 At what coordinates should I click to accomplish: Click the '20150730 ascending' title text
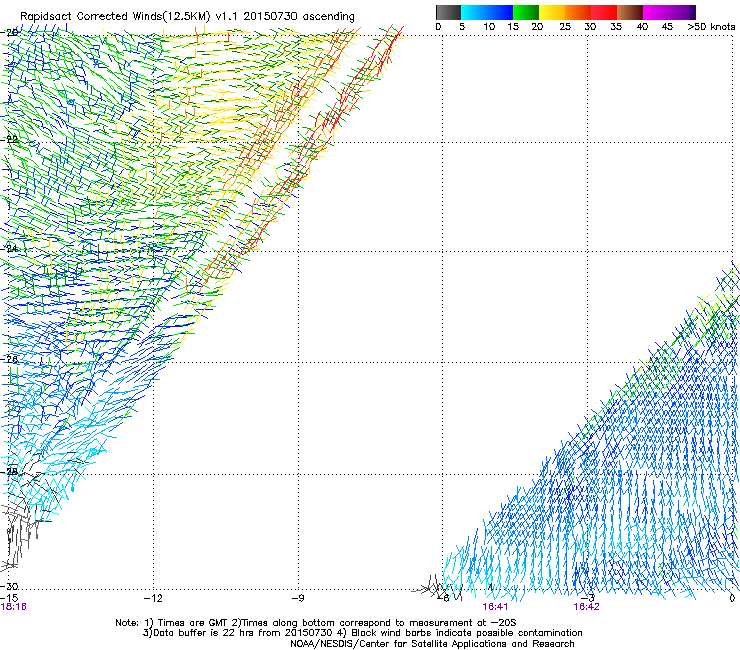click(x=299, y=16)
